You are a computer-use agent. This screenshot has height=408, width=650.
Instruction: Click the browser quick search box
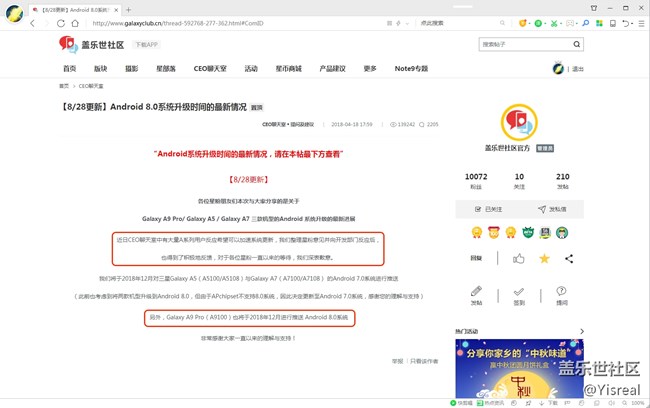click(458, 23)
